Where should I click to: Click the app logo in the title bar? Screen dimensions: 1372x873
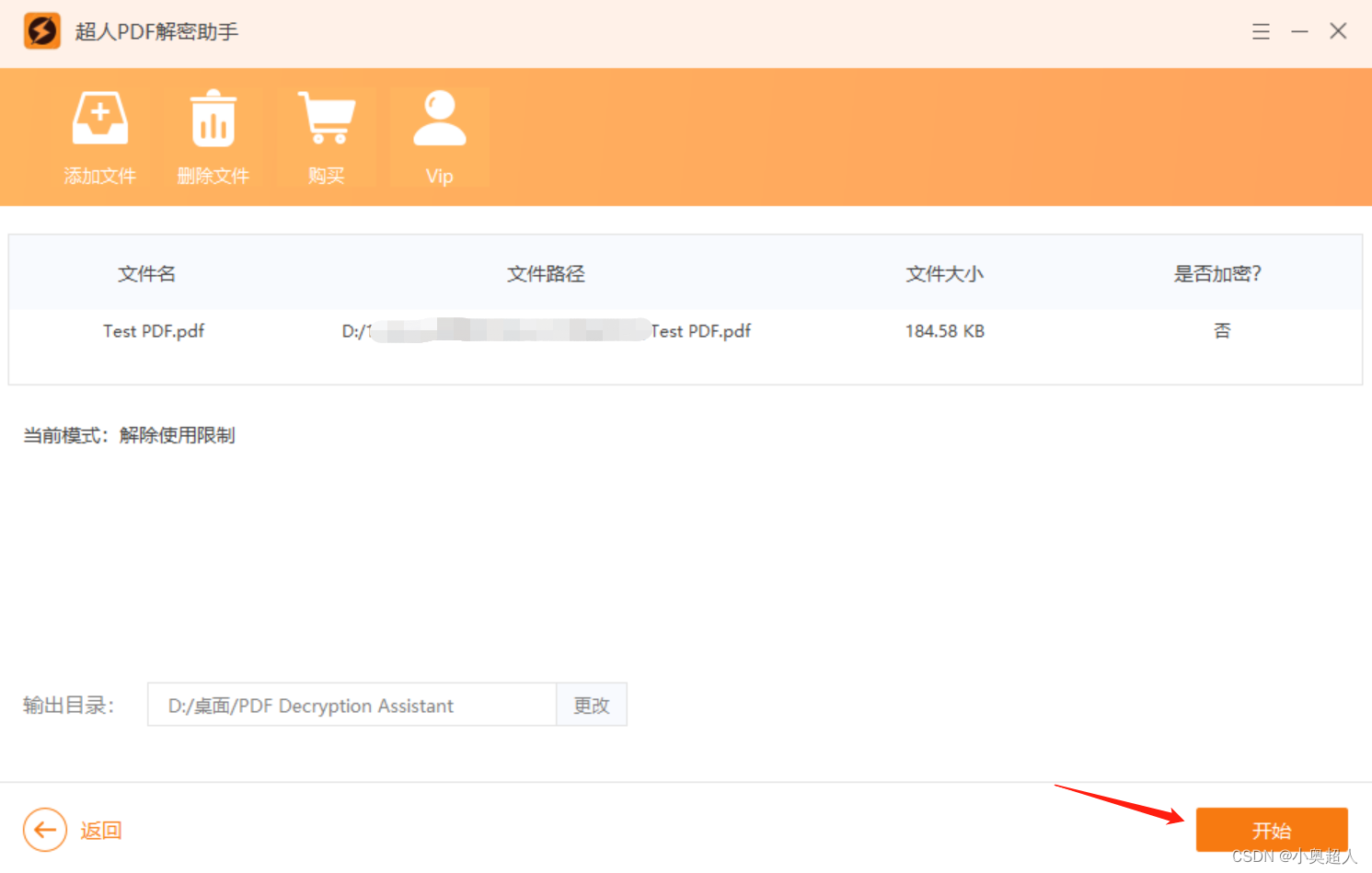tap(41, 30)
